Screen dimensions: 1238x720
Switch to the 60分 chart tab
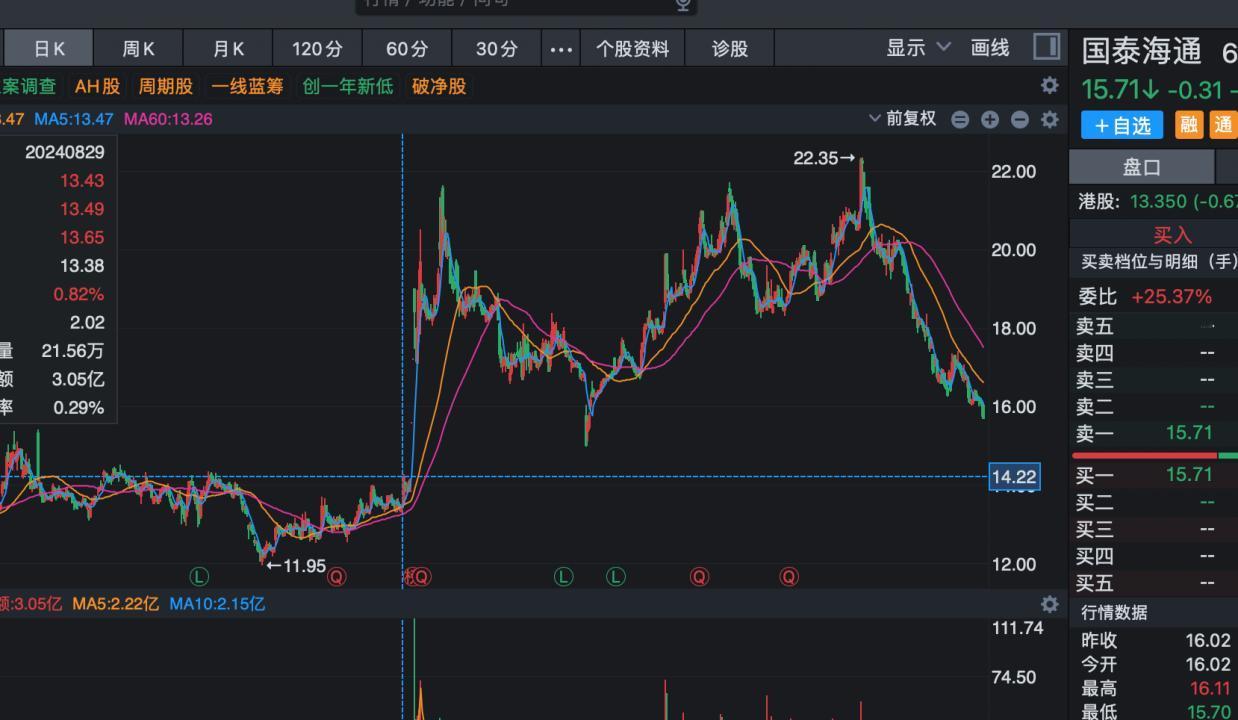point(407,48)
